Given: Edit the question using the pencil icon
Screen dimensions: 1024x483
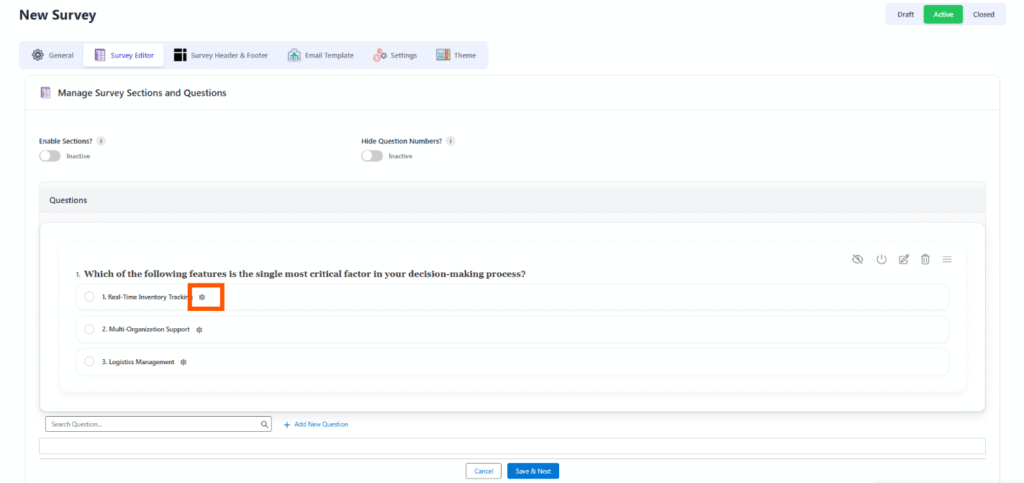Looking at the screenshot, I should pos(903,259).
